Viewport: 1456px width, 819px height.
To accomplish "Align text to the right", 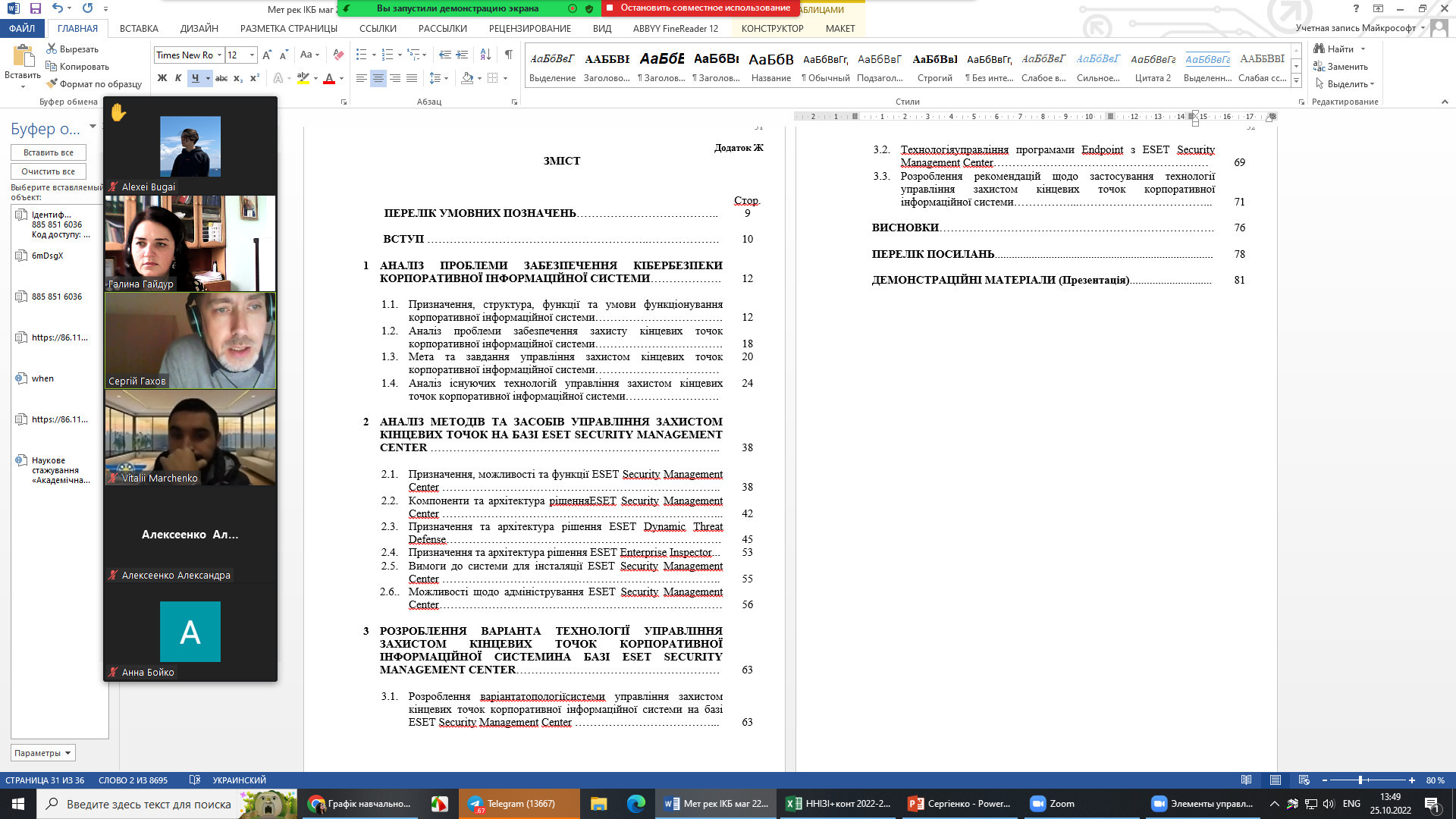I will tap(395, 78).
